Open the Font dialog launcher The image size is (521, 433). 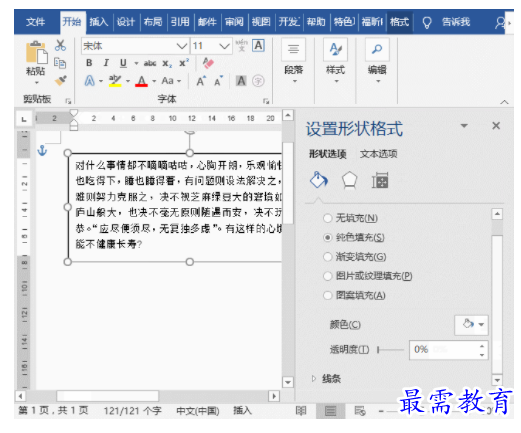coord(266,101)
